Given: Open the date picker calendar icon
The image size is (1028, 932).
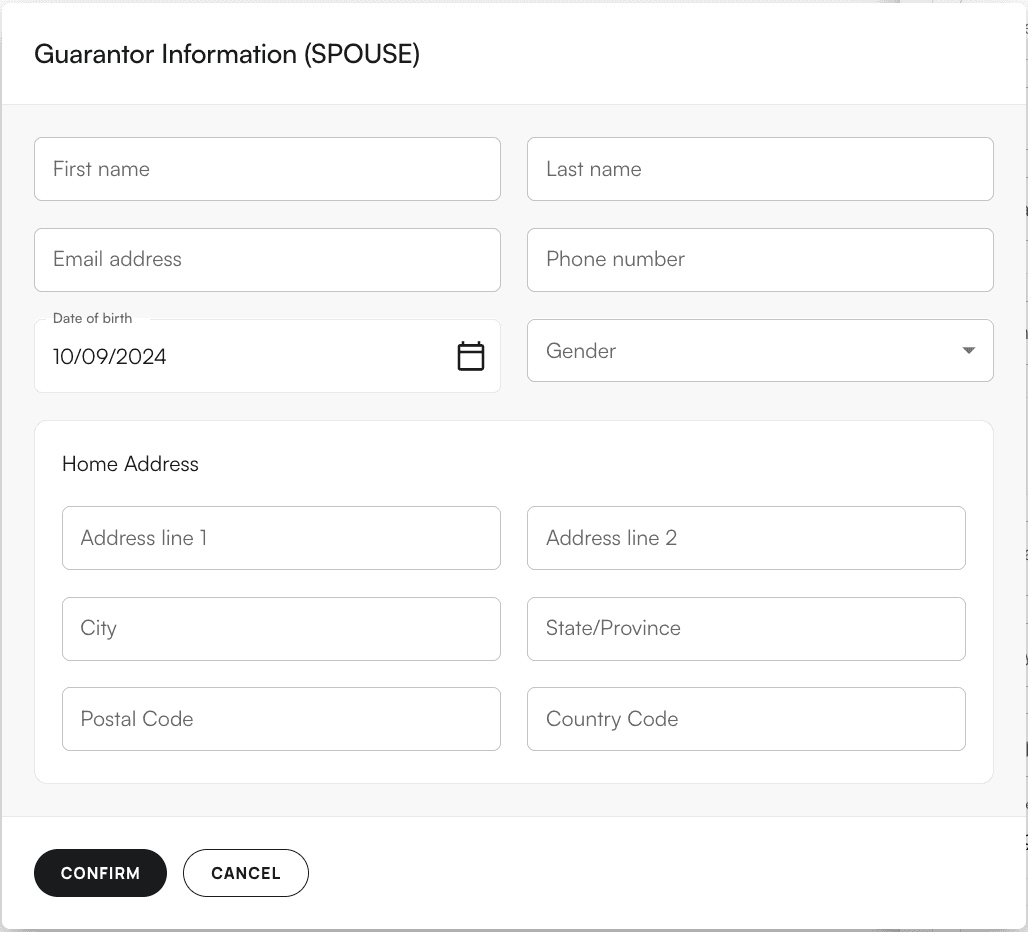Looking at the screenshot, I should pyautogui.click(x=471, y=355).
